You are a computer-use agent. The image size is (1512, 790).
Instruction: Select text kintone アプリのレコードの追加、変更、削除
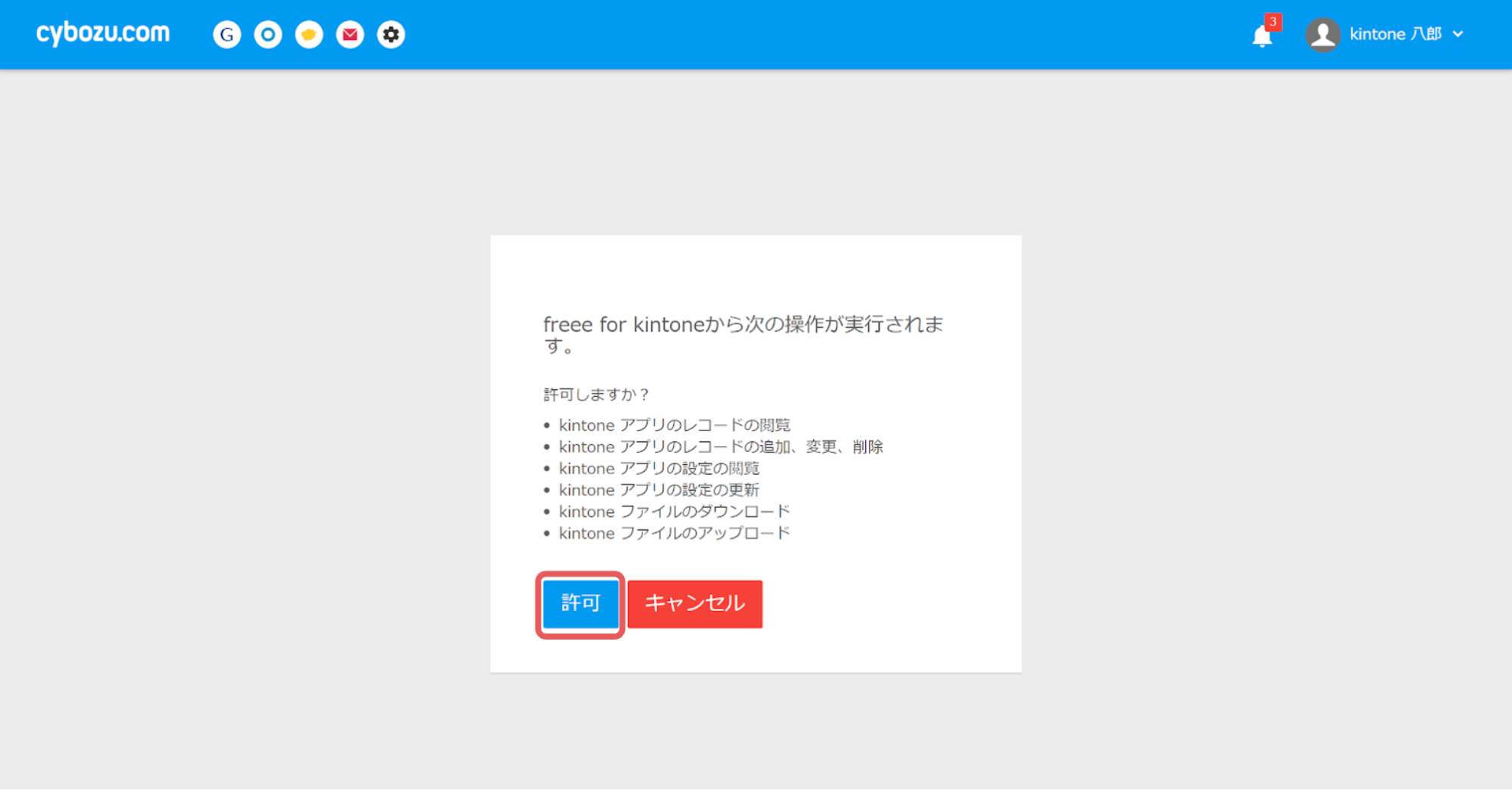(x=721, y=447)
